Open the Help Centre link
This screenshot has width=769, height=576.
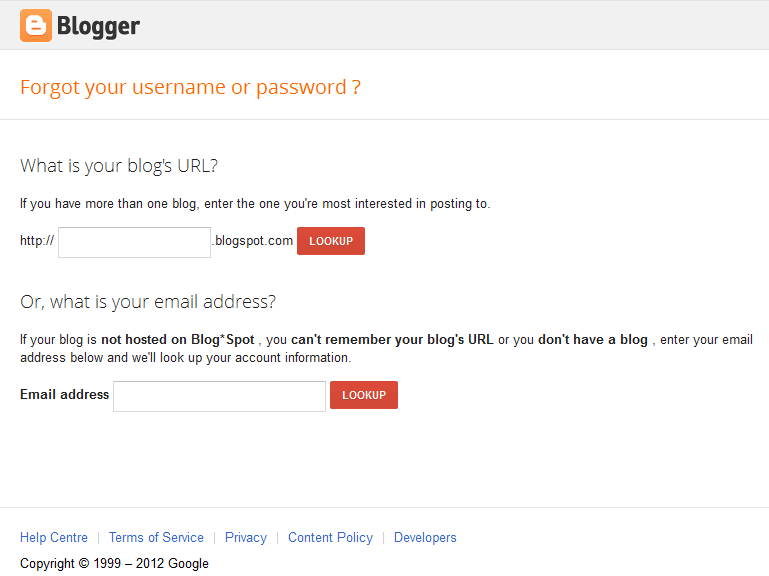pyautogui.click(x=54, y=537)
